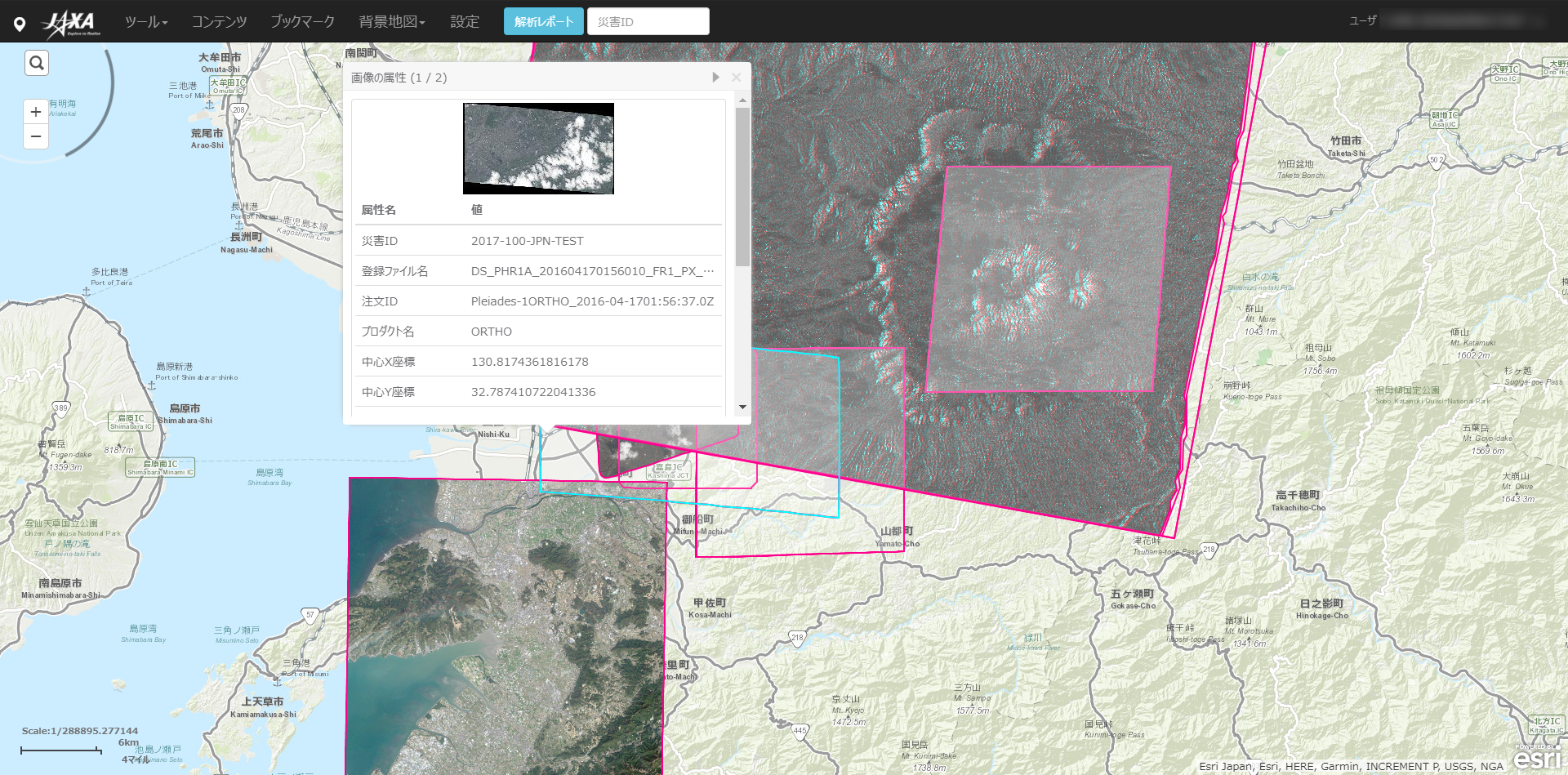1568x775 pixels.
Task: Open the コンテンツ menu
Action: 219,22
